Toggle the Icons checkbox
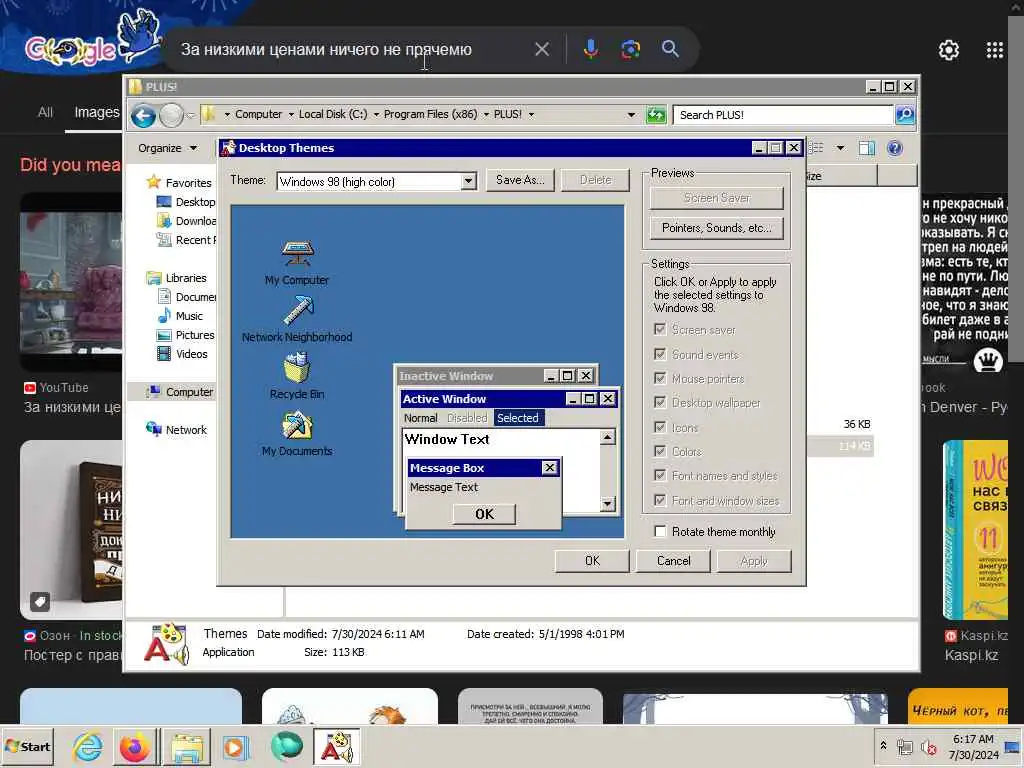 click(660, 427)
